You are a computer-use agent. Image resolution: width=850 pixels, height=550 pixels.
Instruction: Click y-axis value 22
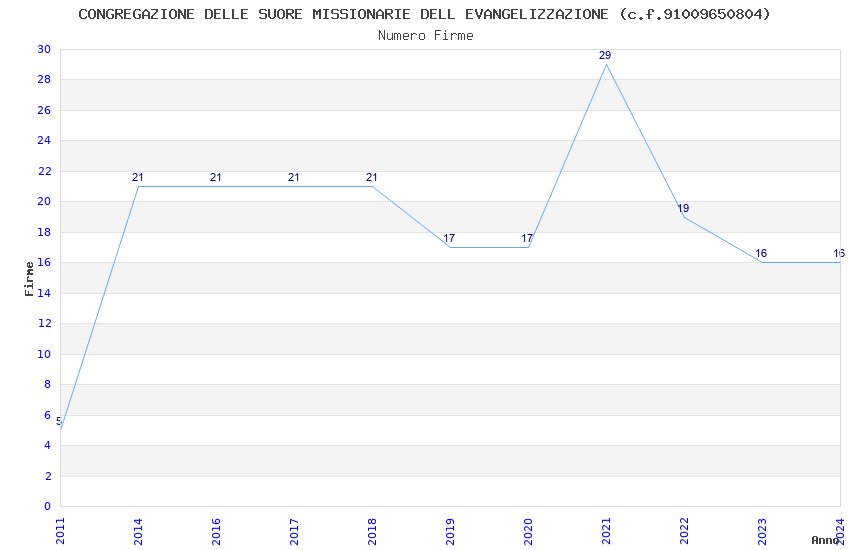(x=44, y=171)
